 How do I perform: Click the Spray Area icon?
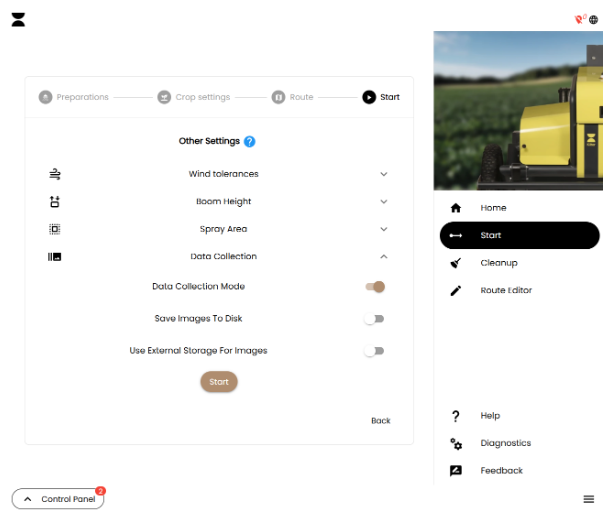(55, 229)
